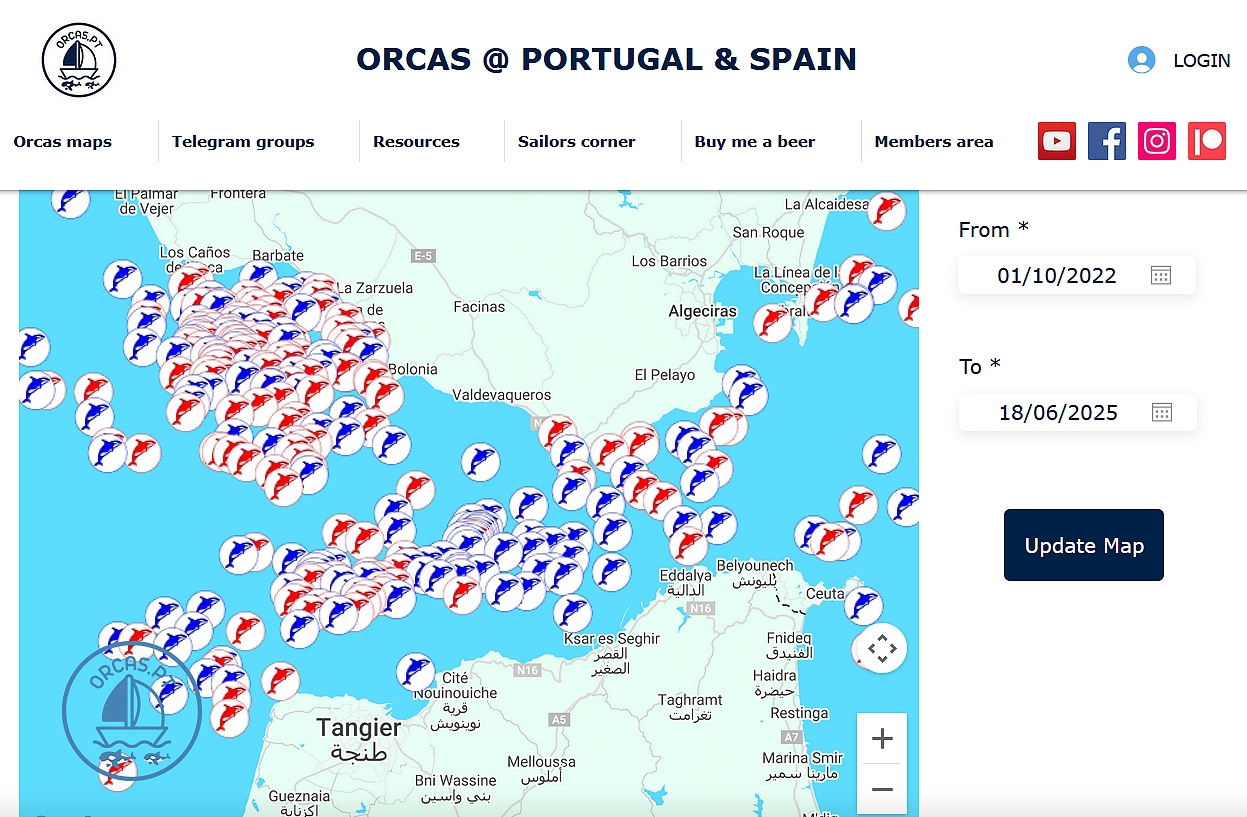Select the blue orca marker left of Los Caños

point(123,279)
